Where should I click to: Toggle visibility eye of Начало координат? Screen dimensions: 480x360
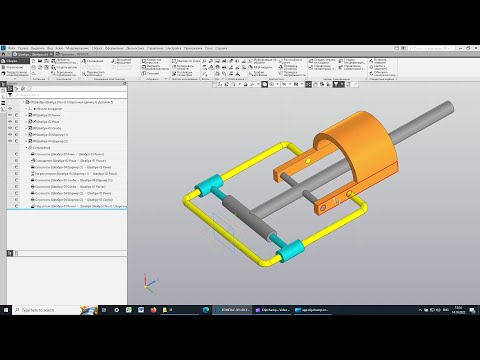point(10,109)
